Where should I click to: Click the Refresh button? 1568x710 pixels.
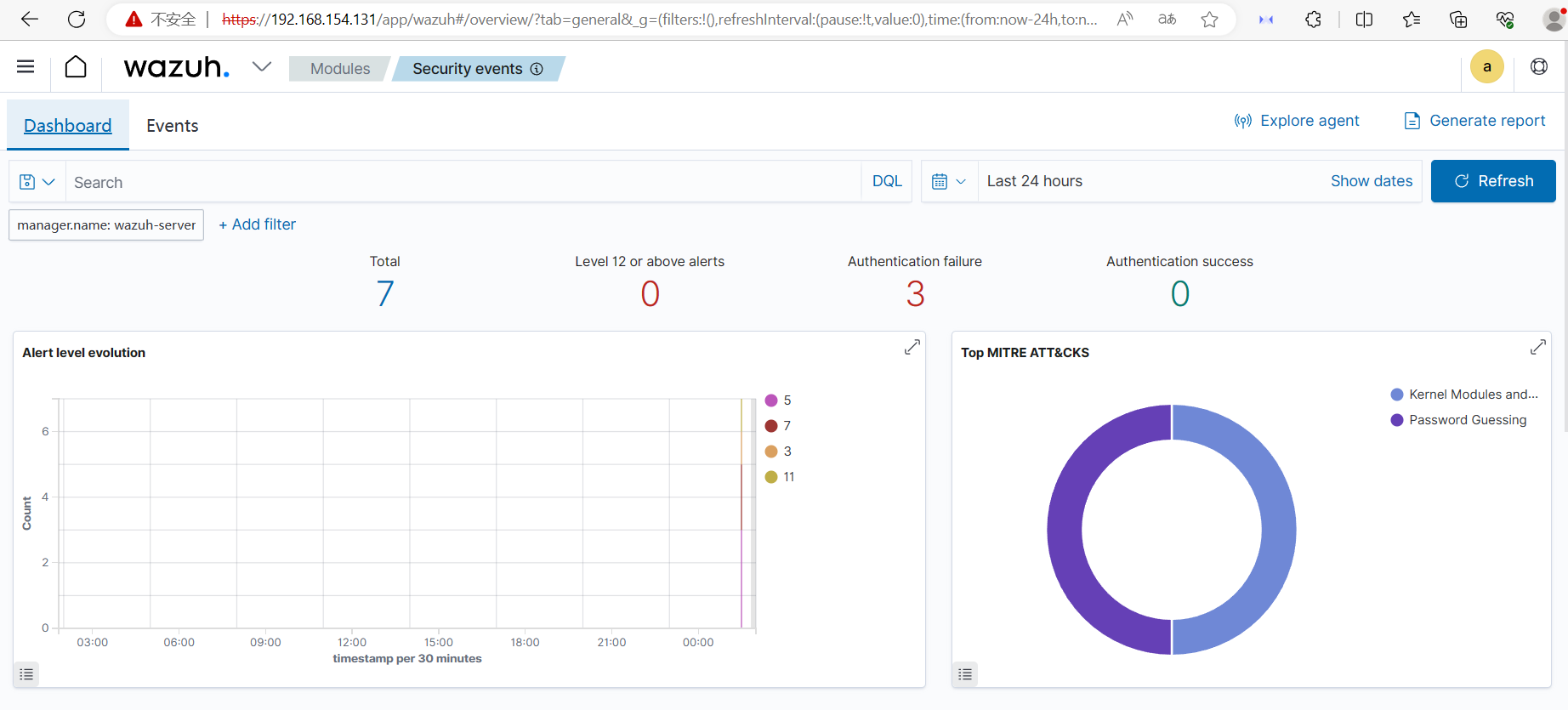1493,181
